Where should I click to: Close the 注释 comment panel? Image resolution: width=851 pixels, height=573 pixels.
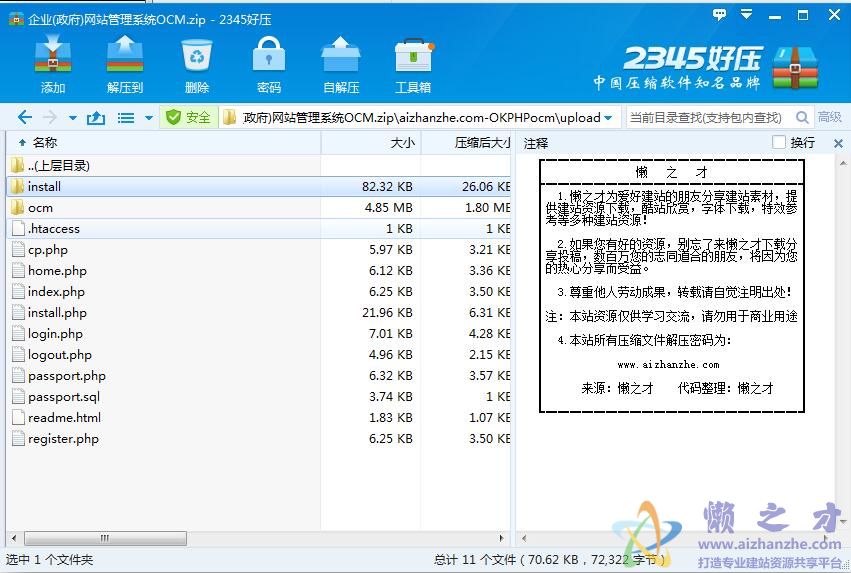[838, 143]
